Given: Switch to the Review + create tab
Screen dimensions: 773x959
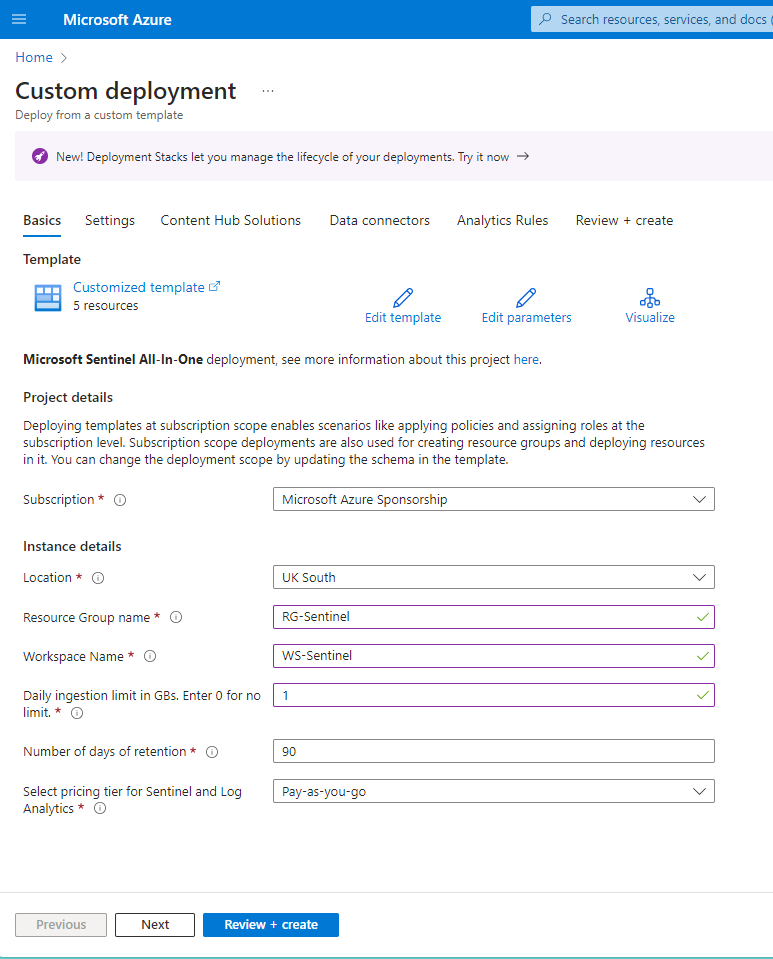Looking at the screenshot, I should click(624, 220).
